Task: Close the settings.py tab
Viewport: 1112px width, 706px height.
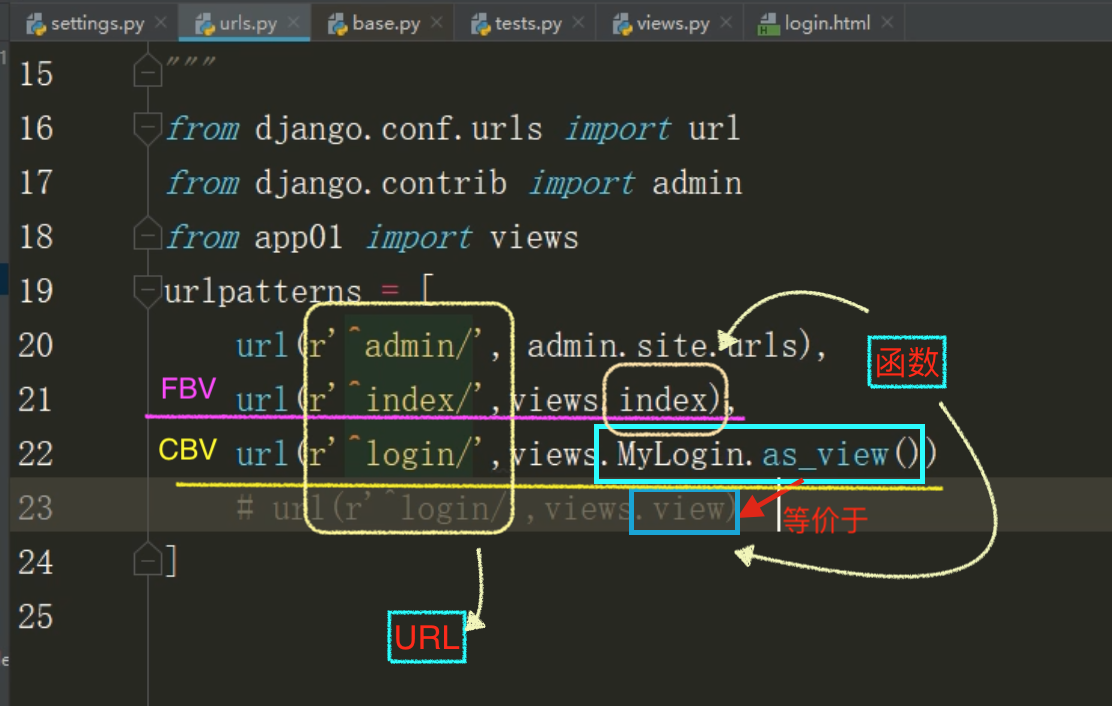Action: tap(161, 23)
